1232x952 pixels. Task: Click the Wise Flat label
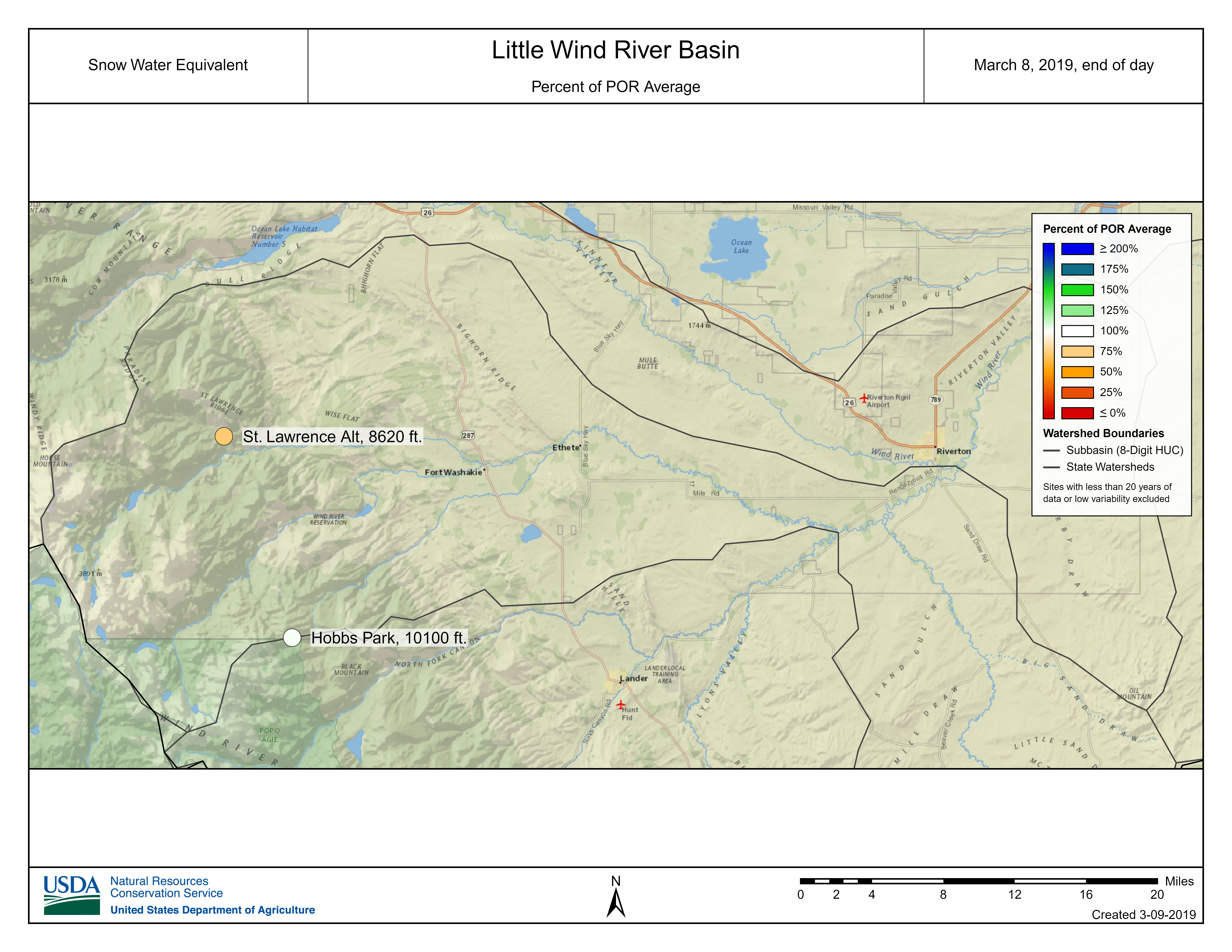(342, 416)
